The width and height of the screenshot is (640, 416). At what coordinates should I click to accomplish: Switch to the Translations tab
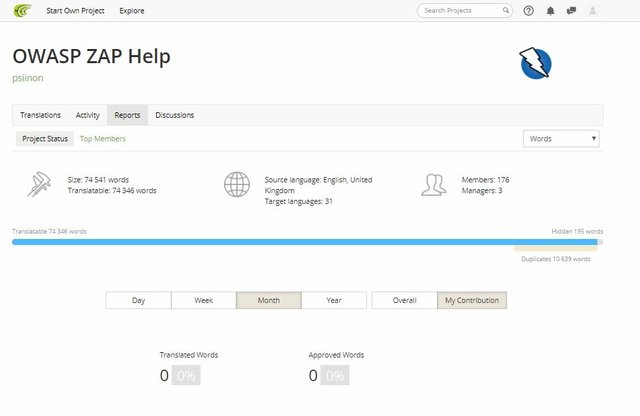click(x=40, y=115)
